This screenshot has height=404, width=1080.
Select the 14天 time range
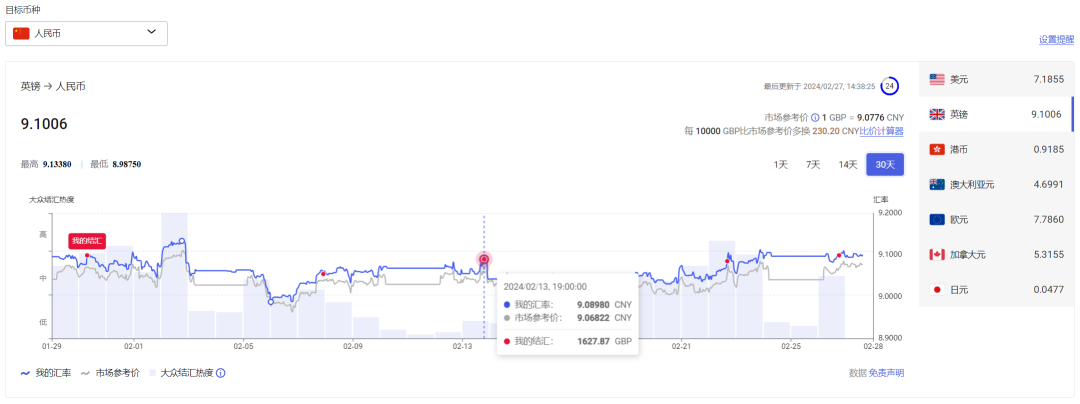point(848,164)
